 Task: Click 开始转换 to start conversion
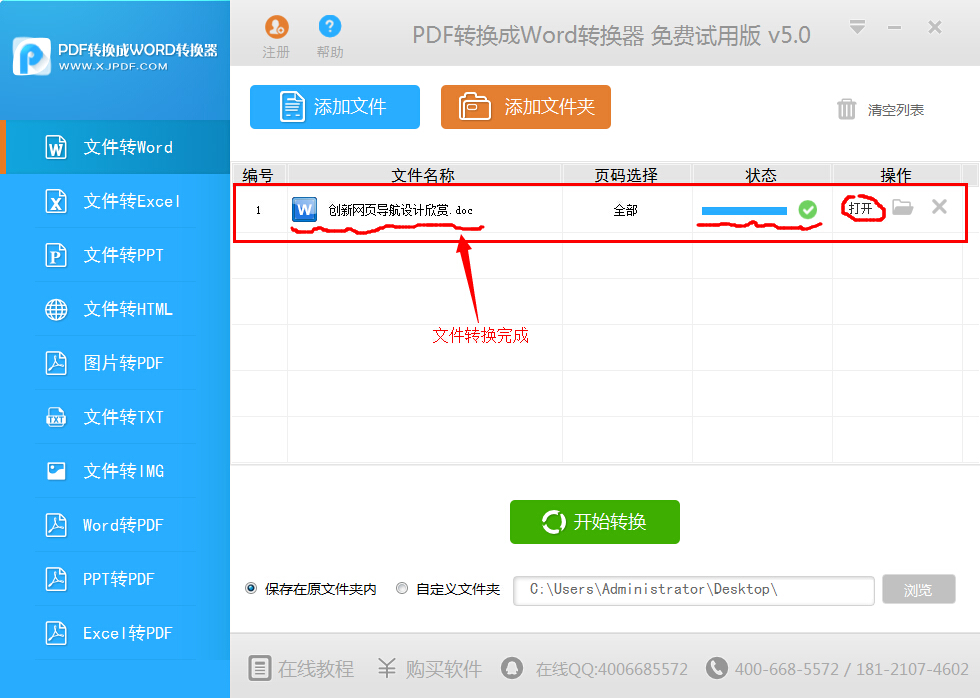(594, 521)
